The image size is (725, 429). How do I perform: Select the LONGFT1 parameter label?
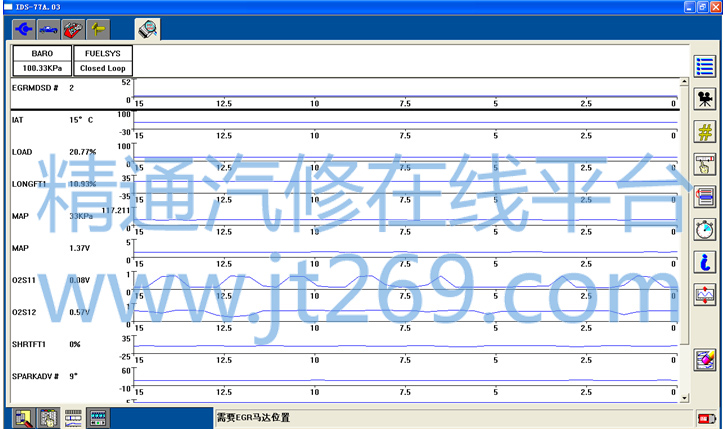tap(29, 184)
